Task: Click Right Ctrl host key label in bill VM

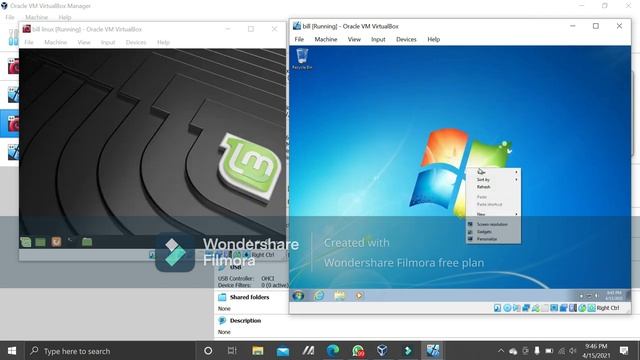Action: point(608,308)
